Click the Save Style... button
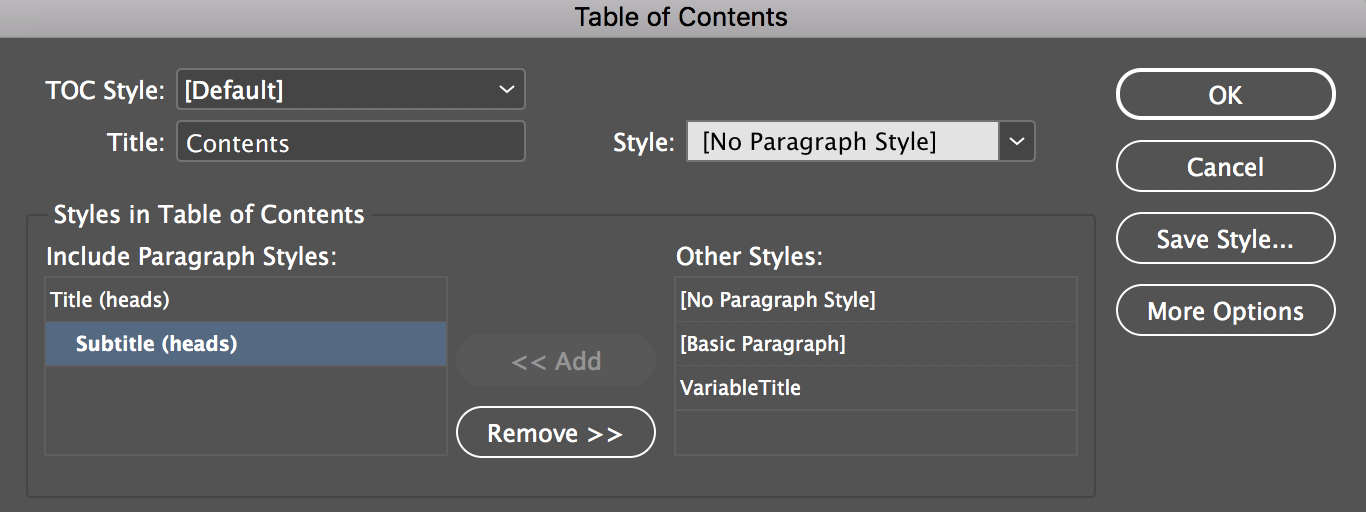The width and height of the screenshot is (1366, 512). tap(1225, 239)
